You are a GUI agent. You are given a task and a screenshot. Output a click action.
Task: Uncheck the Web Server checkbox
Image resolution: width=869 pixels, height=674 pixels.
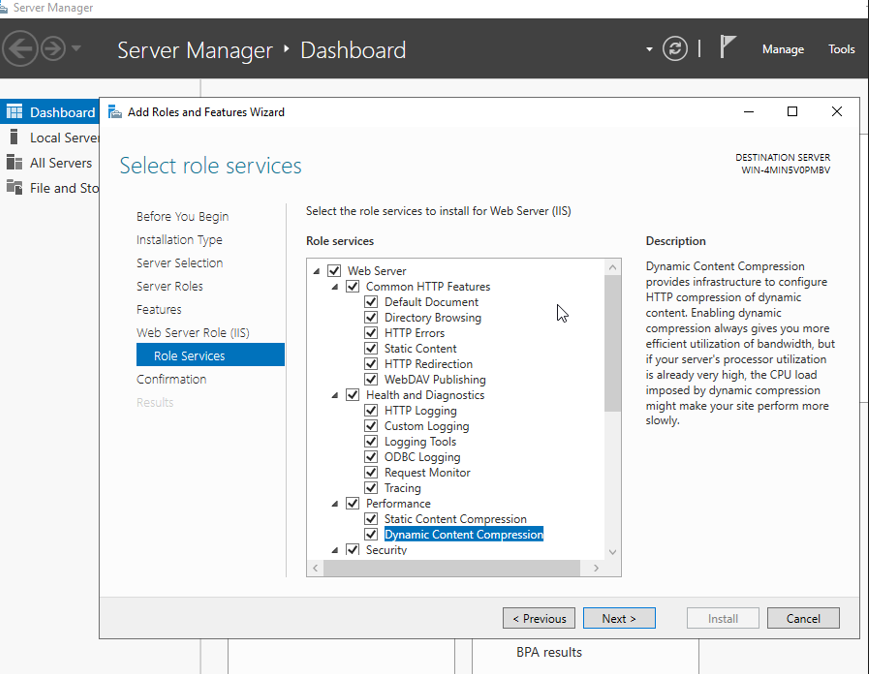coord(334,270)
